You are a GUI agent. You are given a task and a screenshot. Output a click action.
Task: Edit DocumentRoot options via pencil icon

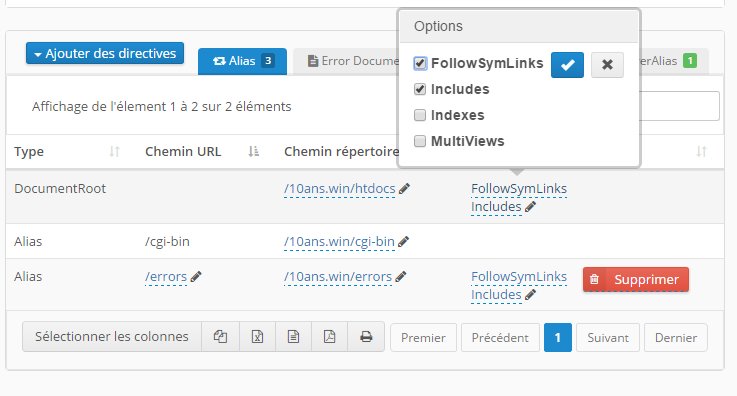[x=530, y=207]
